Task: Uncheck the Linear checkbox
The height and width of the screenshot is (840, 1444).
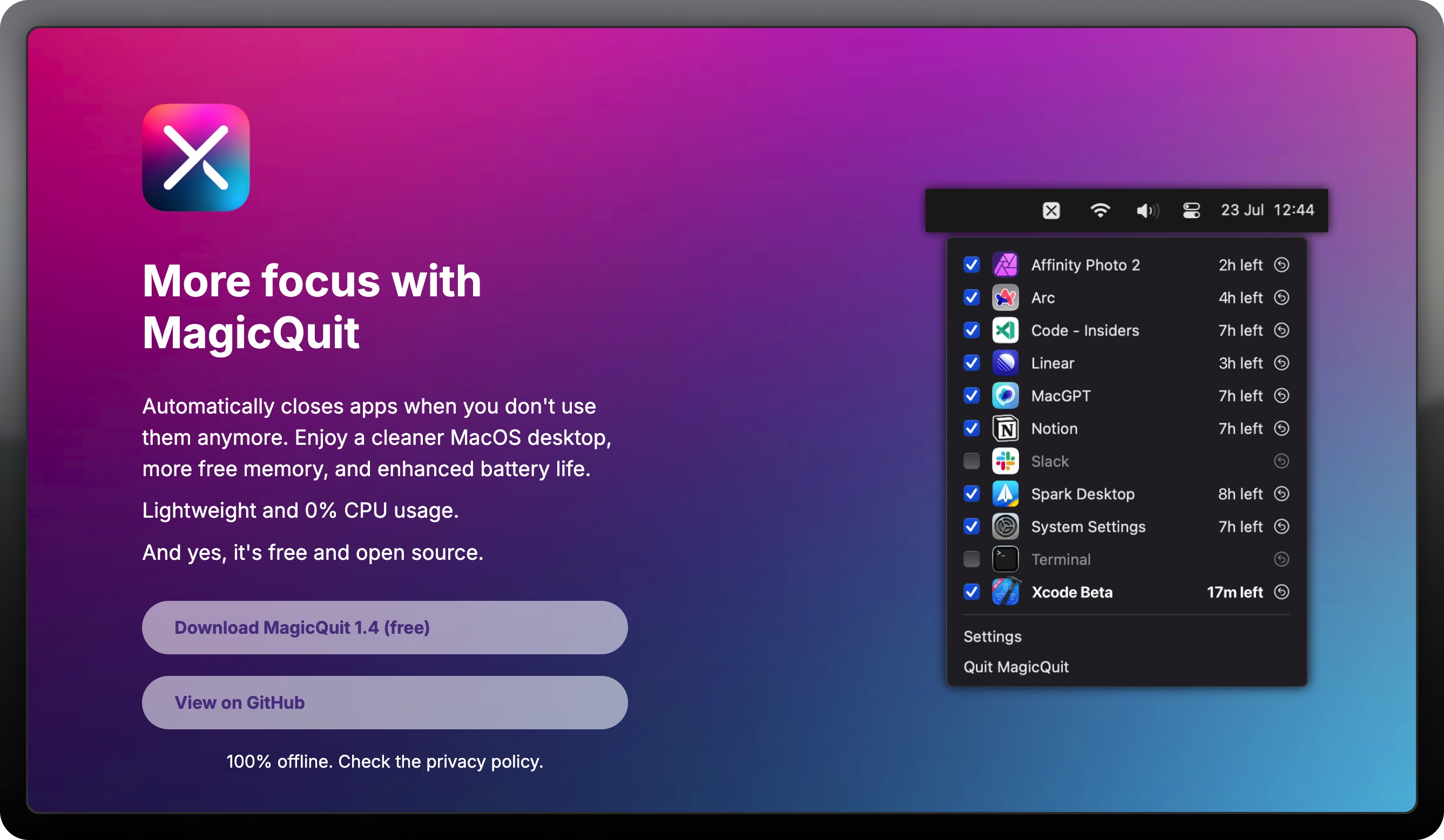Action: (x=972, y=363)
